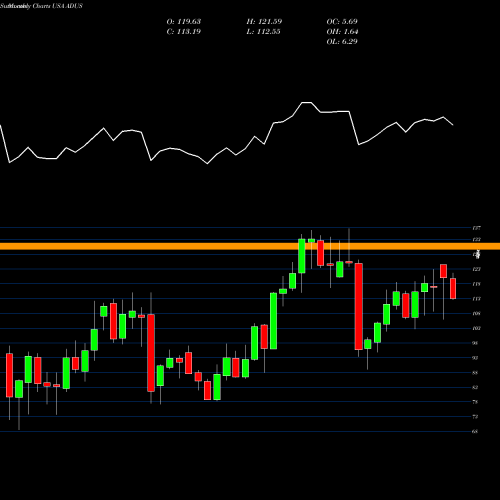The image size is (500, 500).
Task: Click the last red candle on the right
Action: coord(453,288)
